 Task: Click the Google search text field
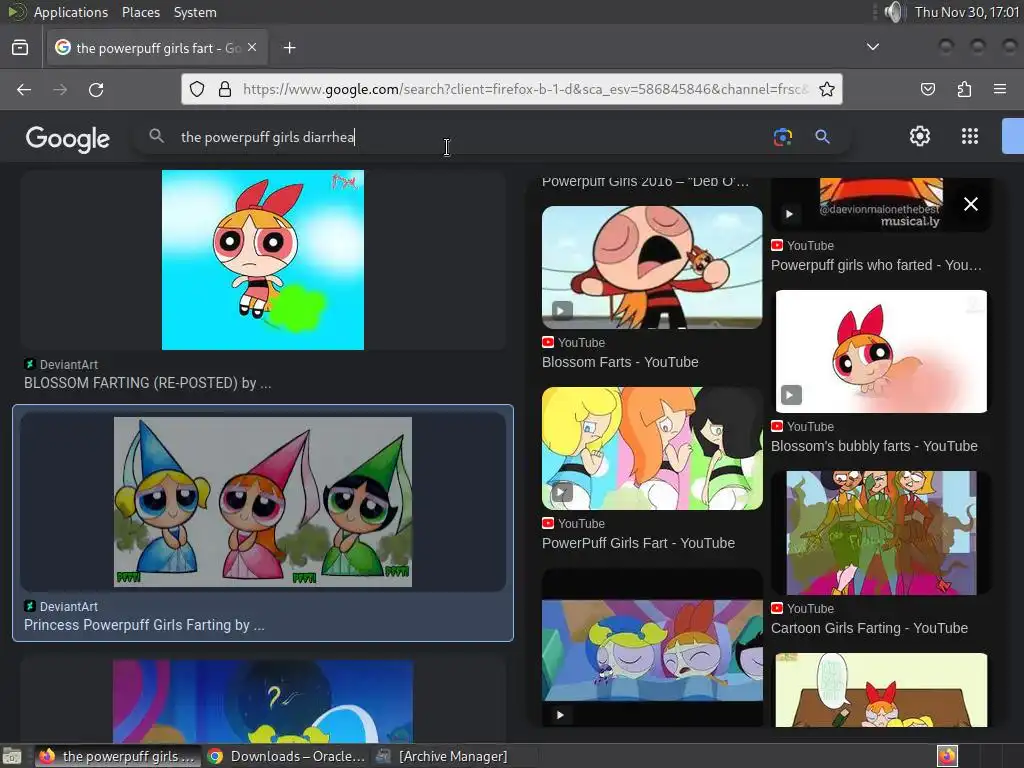[470, 136]
